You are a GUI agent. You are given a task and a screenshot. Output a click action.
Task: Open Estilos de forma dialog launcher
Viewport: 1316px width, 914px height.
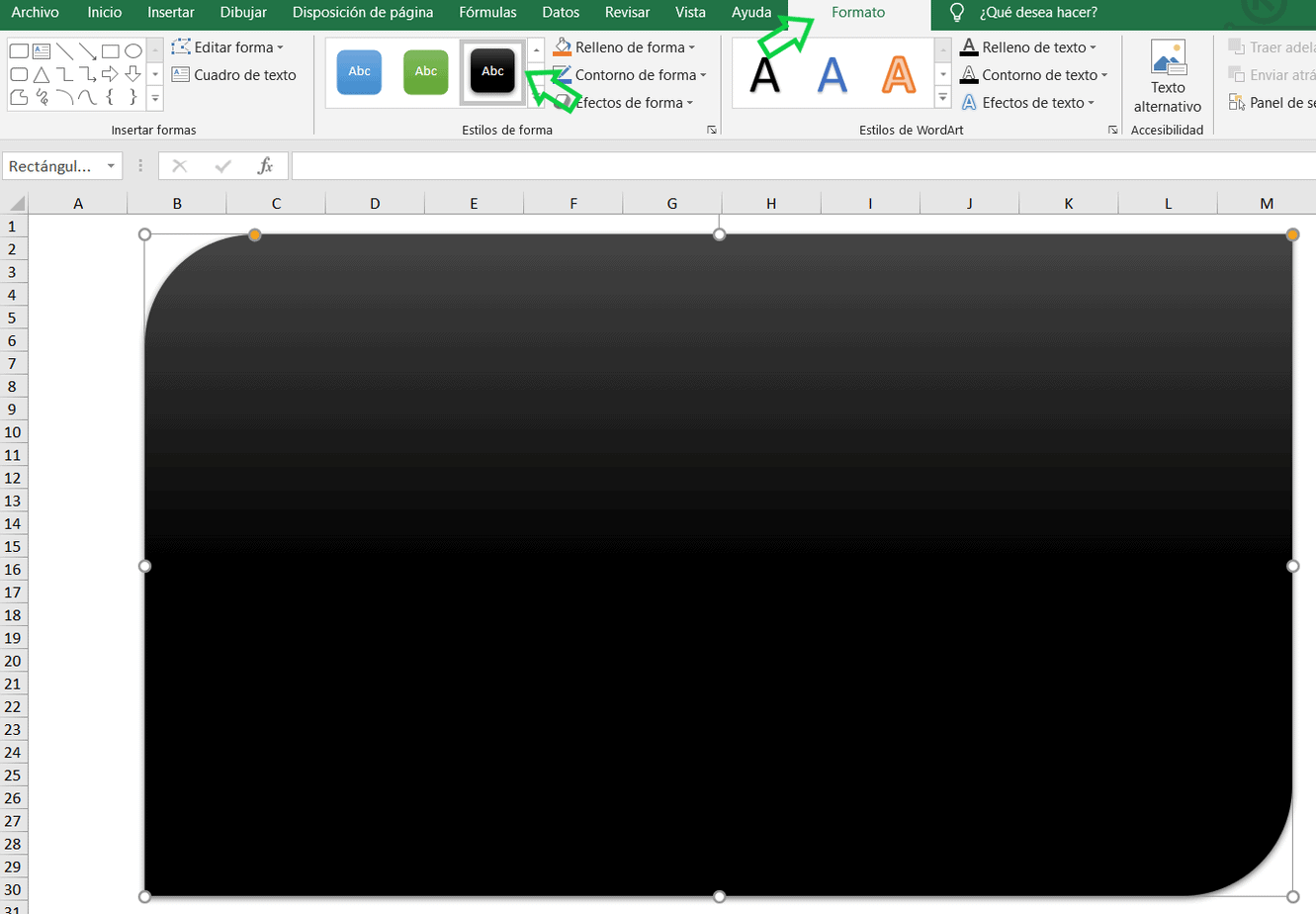pos(711,130)
